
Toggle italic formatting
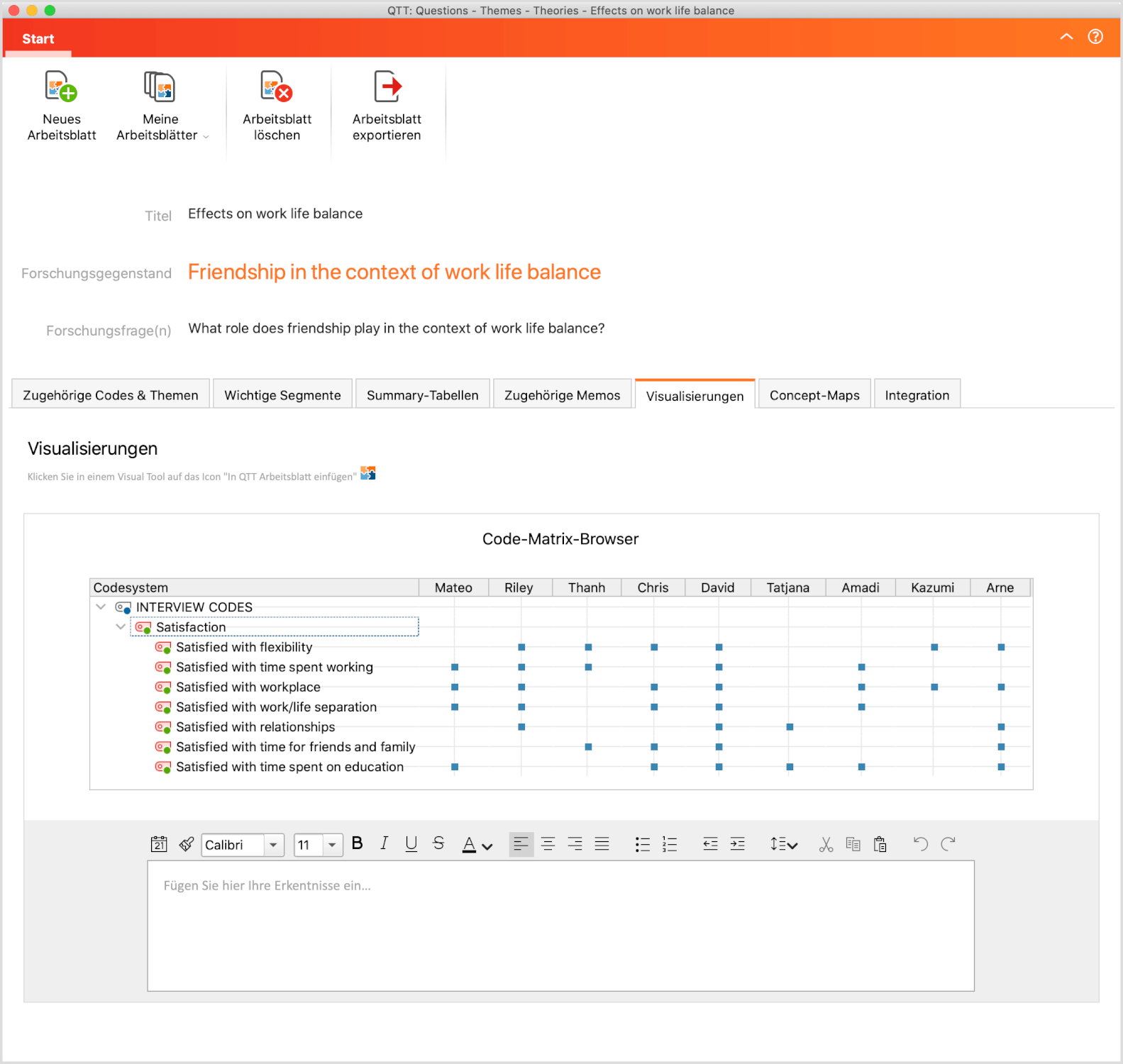coord(384,843)
